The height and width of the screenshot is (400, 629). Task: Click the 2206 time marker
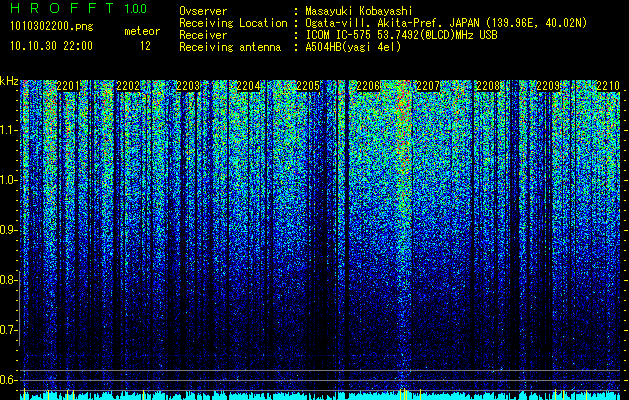368,86
